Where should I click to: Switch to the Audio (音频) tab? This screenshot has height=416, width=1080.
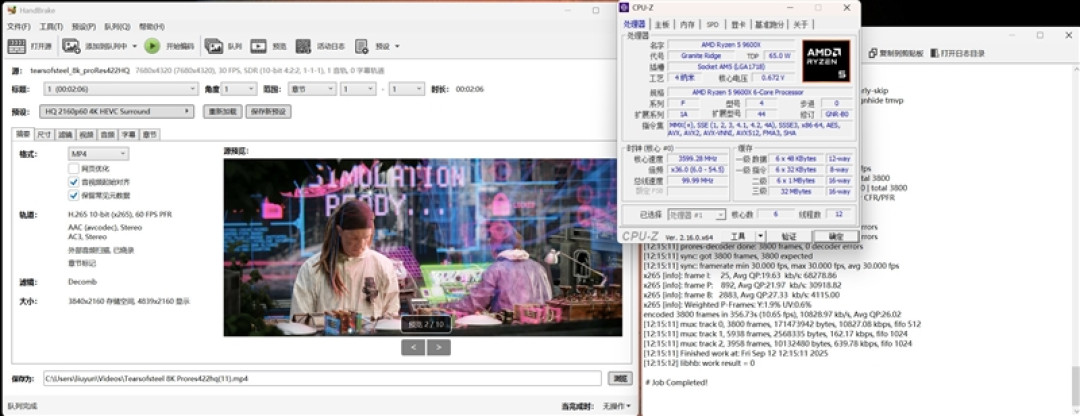107,134
